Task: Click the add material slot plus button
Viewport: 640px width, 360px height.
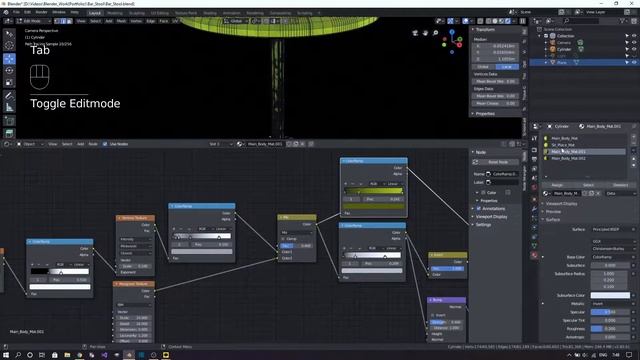Action: click(634, 138)
